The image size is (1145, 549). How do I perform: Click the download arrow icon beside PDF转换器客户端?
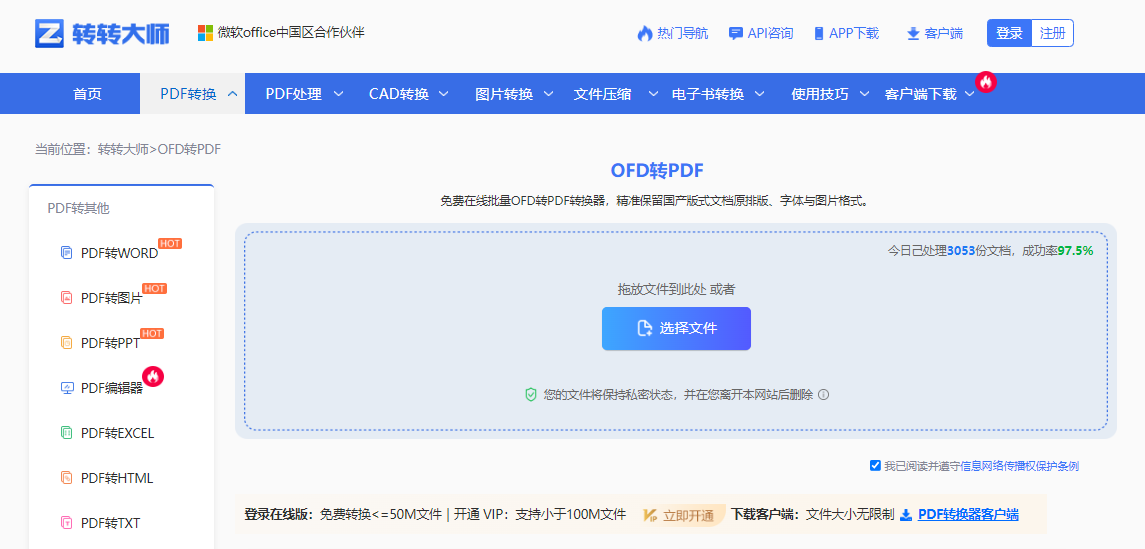coord(905,515)
